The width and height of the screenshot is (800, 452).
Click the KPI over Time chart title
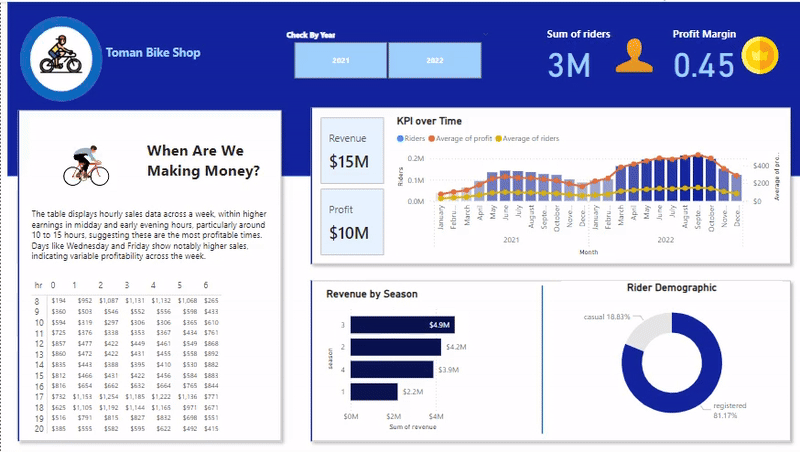[x=429, y=121]
